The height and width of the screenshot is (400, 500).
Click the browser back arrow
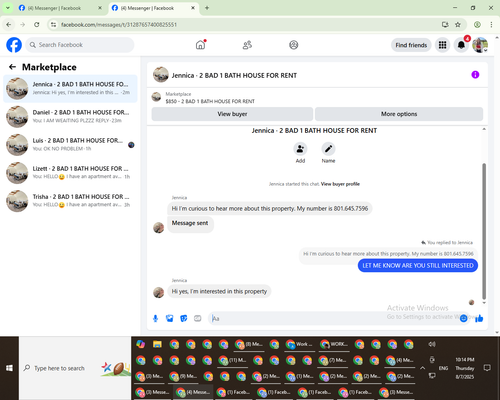(9, 25)
